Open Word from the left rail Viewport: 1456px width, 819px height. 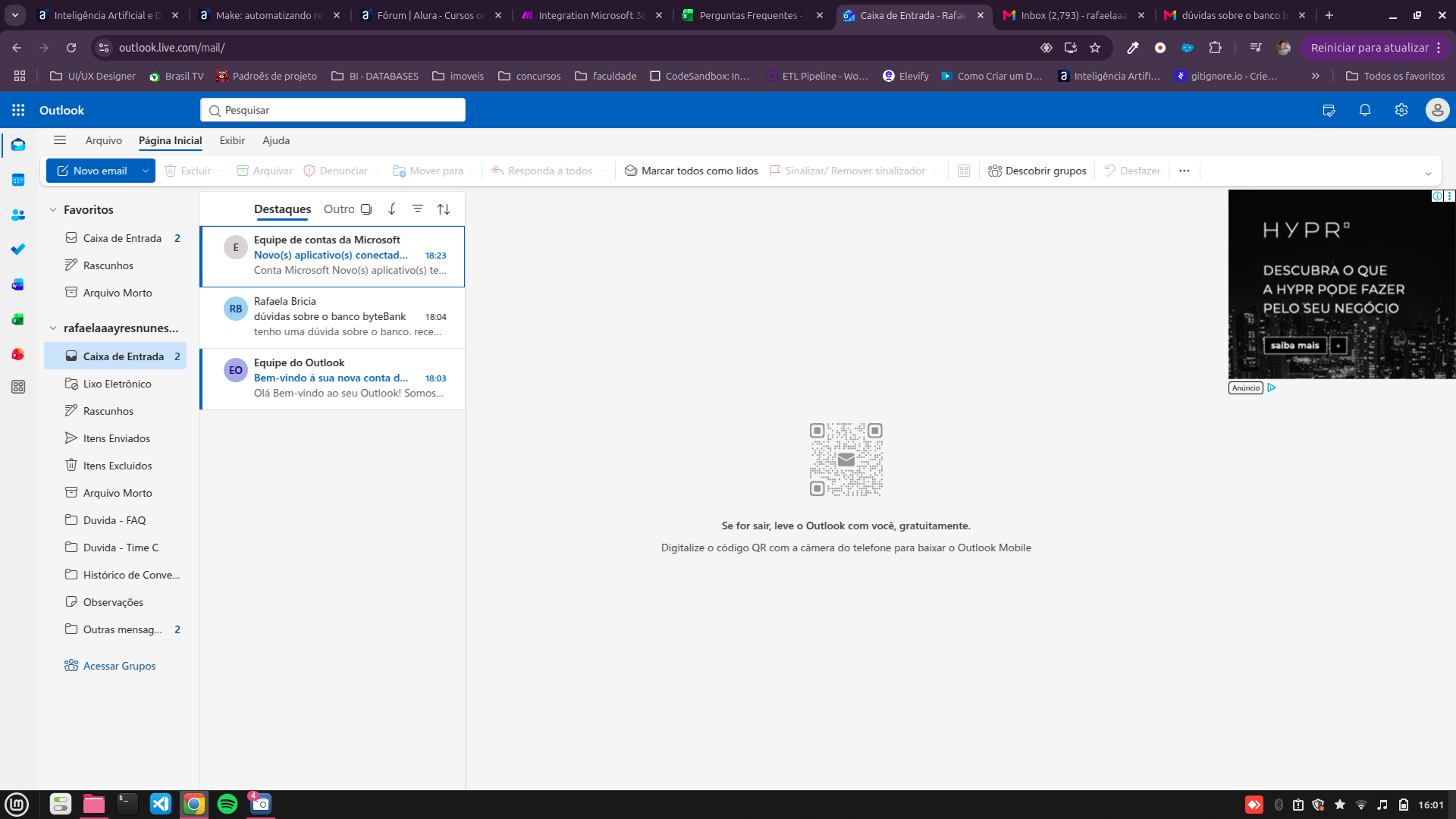tap(18, 284)
